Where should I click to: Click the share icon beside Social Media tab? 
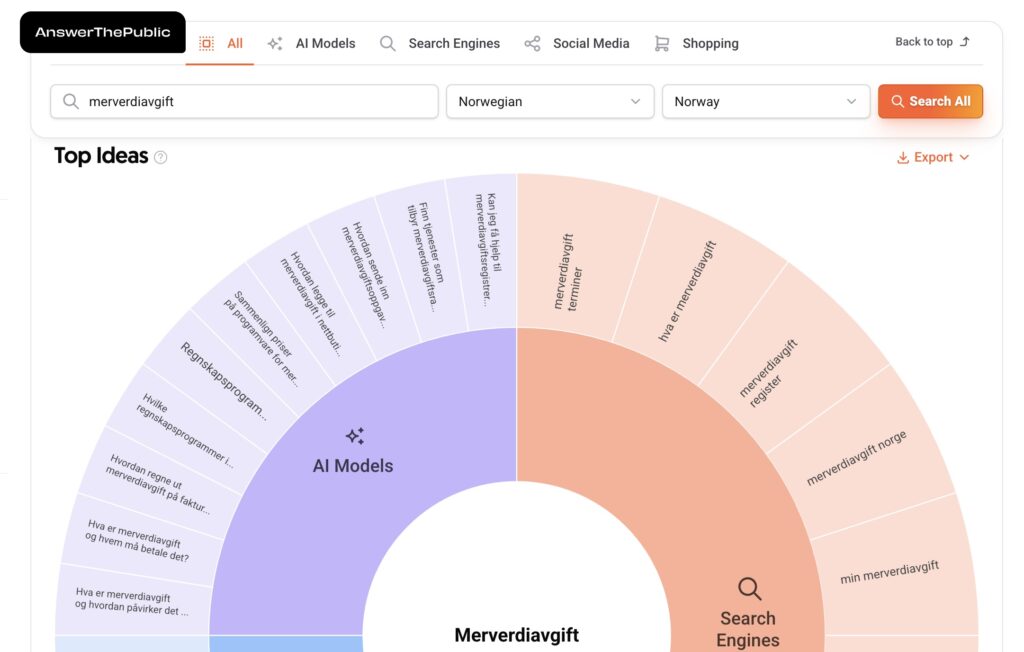point(532,44)
